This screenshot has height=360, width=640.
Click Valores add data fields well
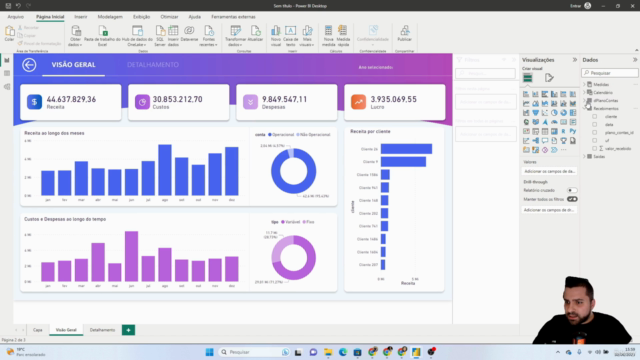[549, 171]
